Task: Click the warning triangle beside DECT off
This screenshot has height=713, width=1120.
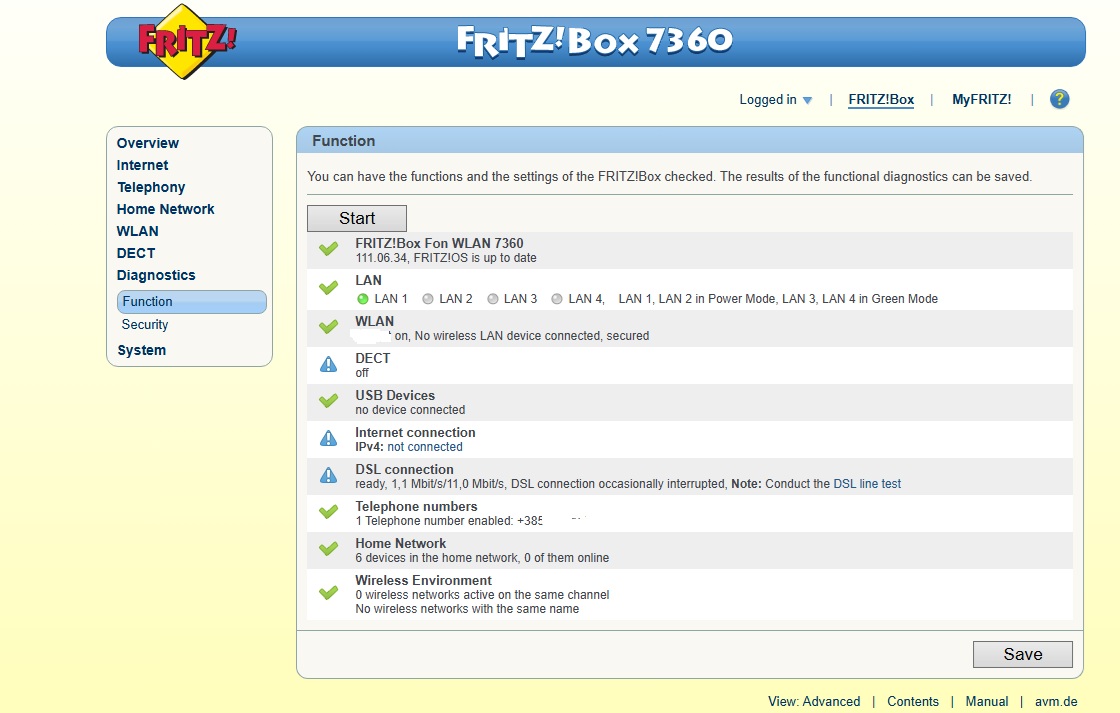Action: pos(329,365)
